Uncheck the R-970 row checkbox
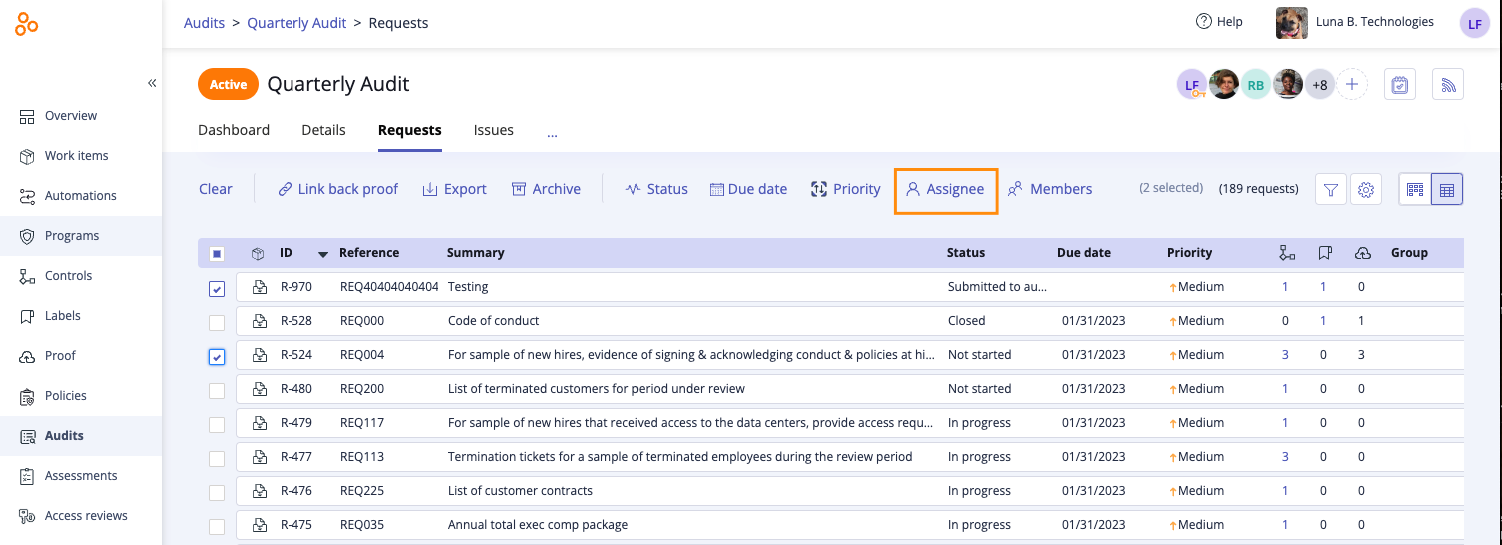This screenshot has height=545, width=1502. click(x=217, y=289)
